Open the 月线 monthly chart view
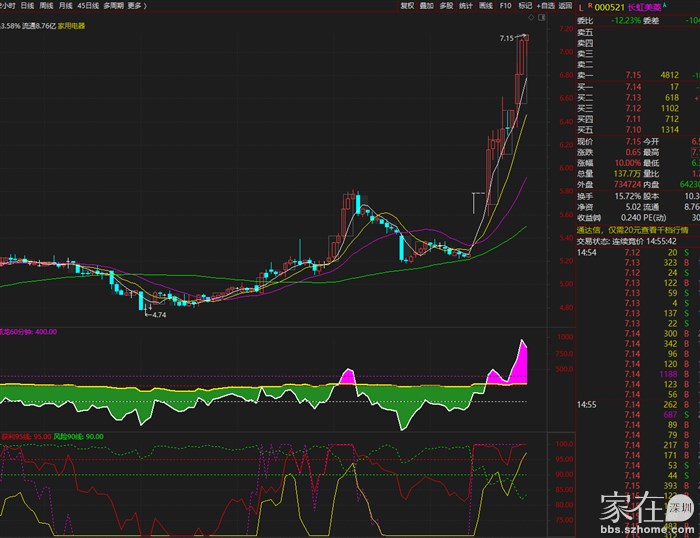 65,6
